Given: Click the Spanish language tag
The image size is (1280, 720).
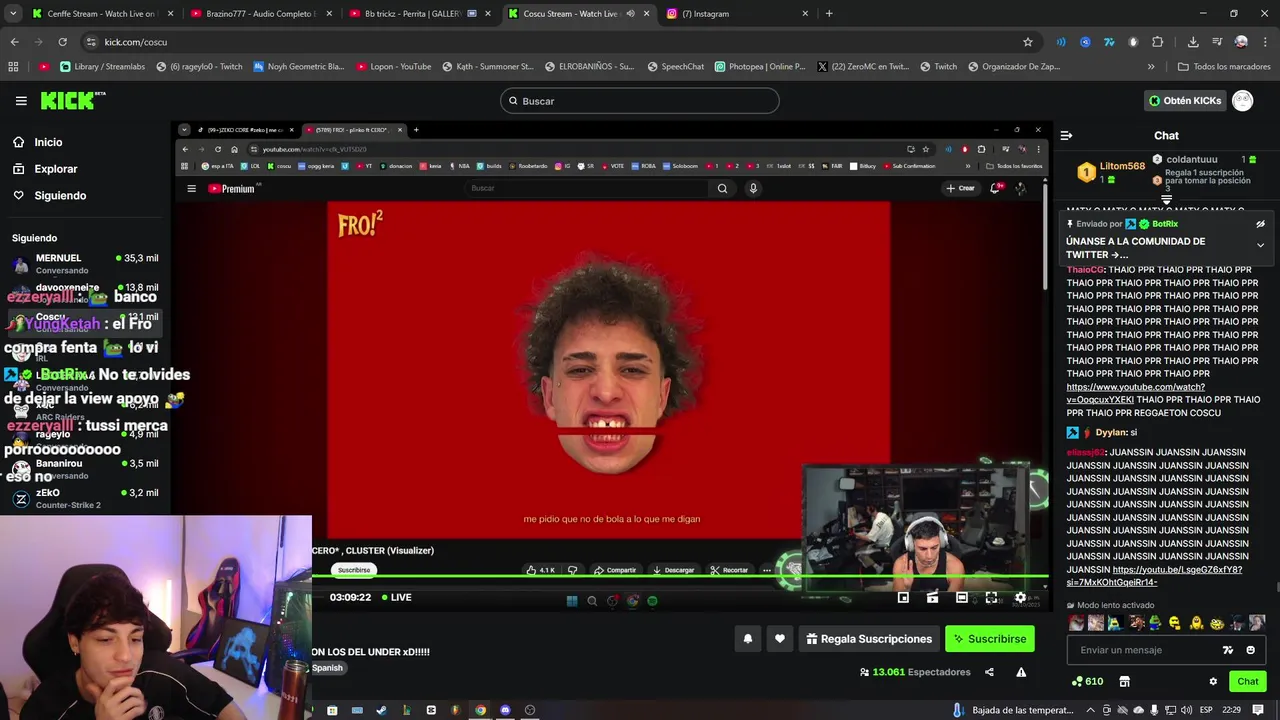Looking at the screenshot, I should [327, 668].
